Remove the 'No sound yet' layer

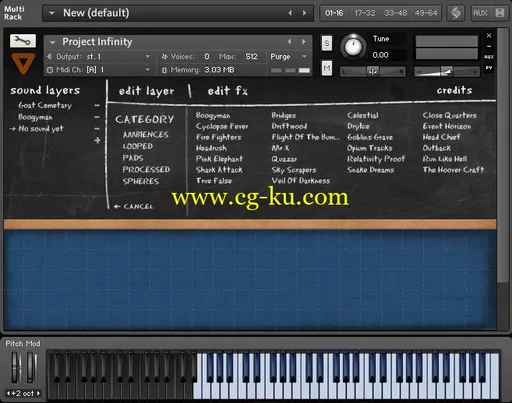97,128
